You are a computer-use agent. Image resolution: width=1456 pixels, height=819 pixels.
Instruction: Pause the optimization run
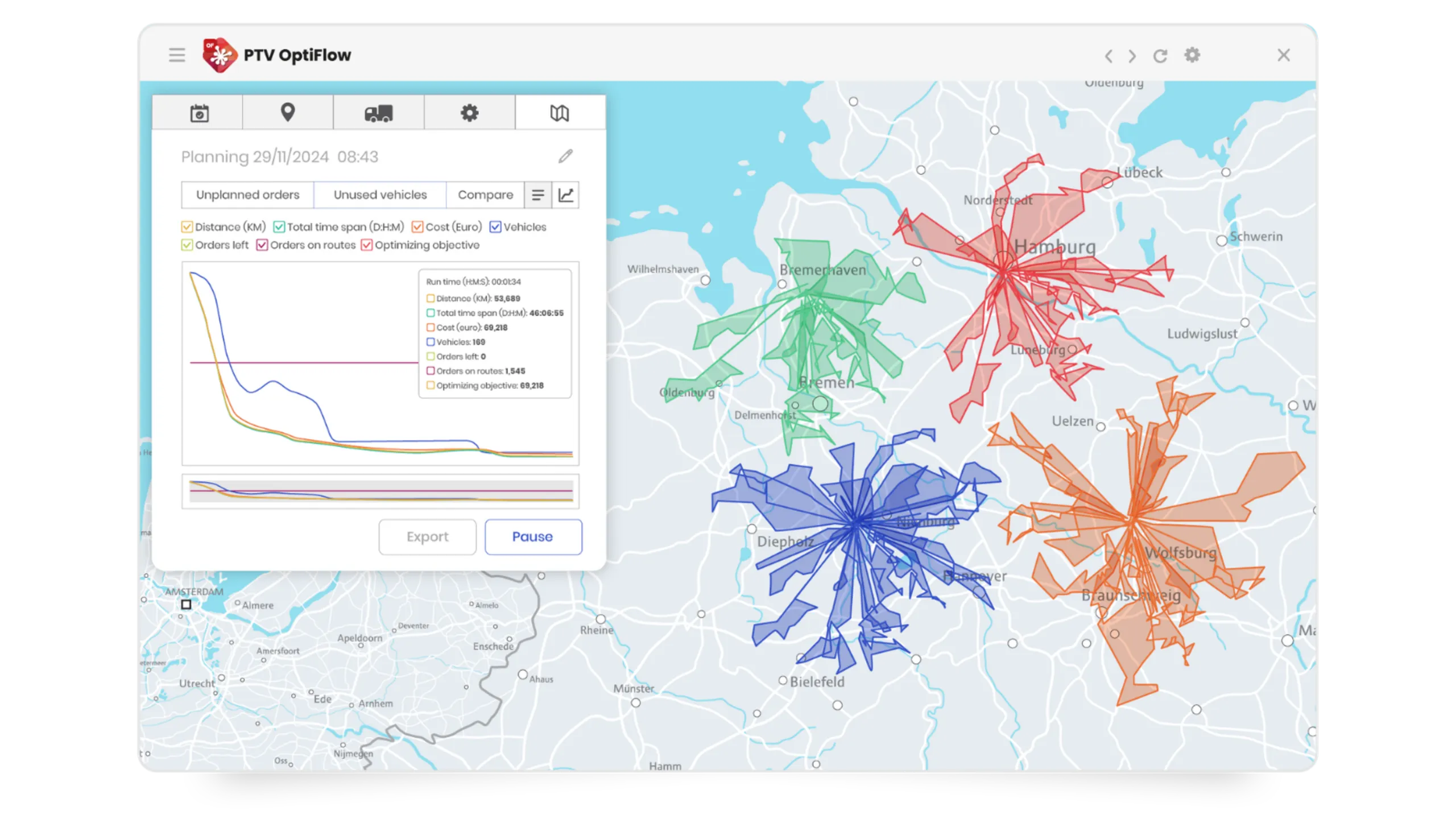[533, 537]
